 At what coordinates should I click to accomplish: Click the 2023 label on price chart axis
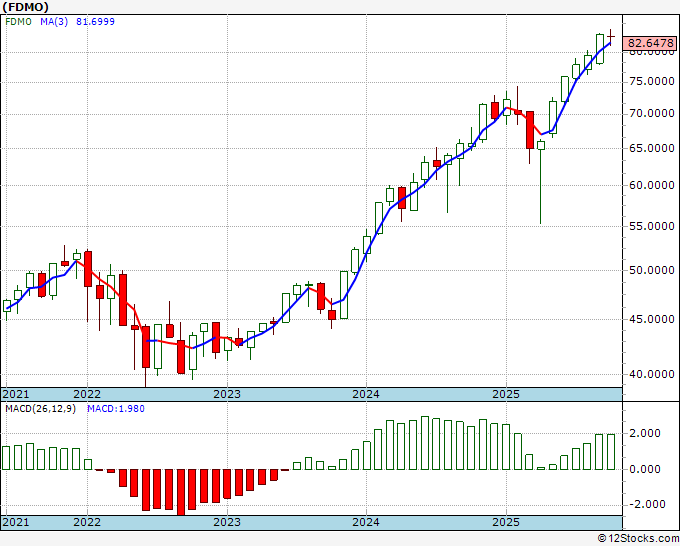227,394
